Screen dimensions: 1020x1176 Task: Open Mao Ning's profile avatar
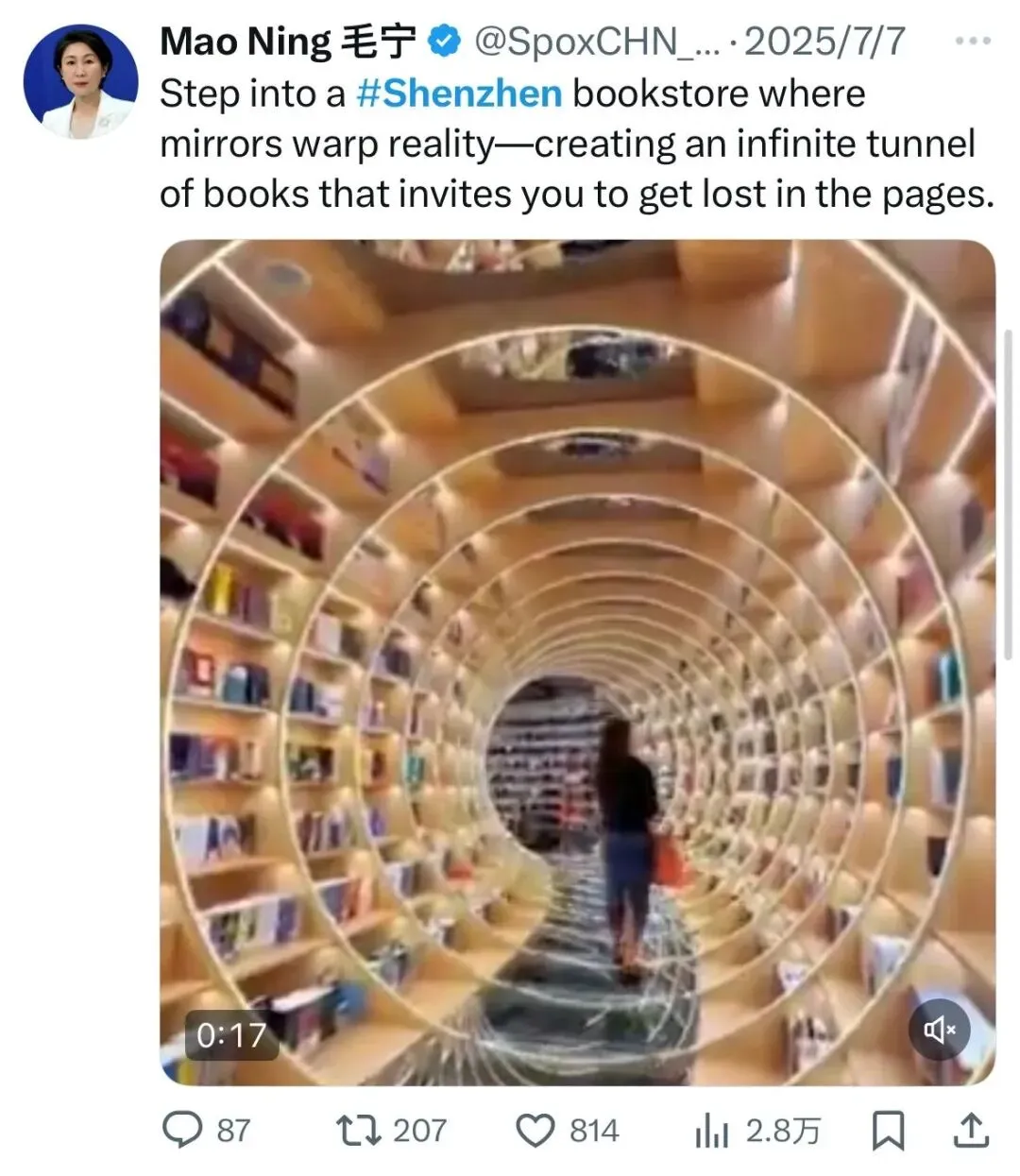coord(80,81)
